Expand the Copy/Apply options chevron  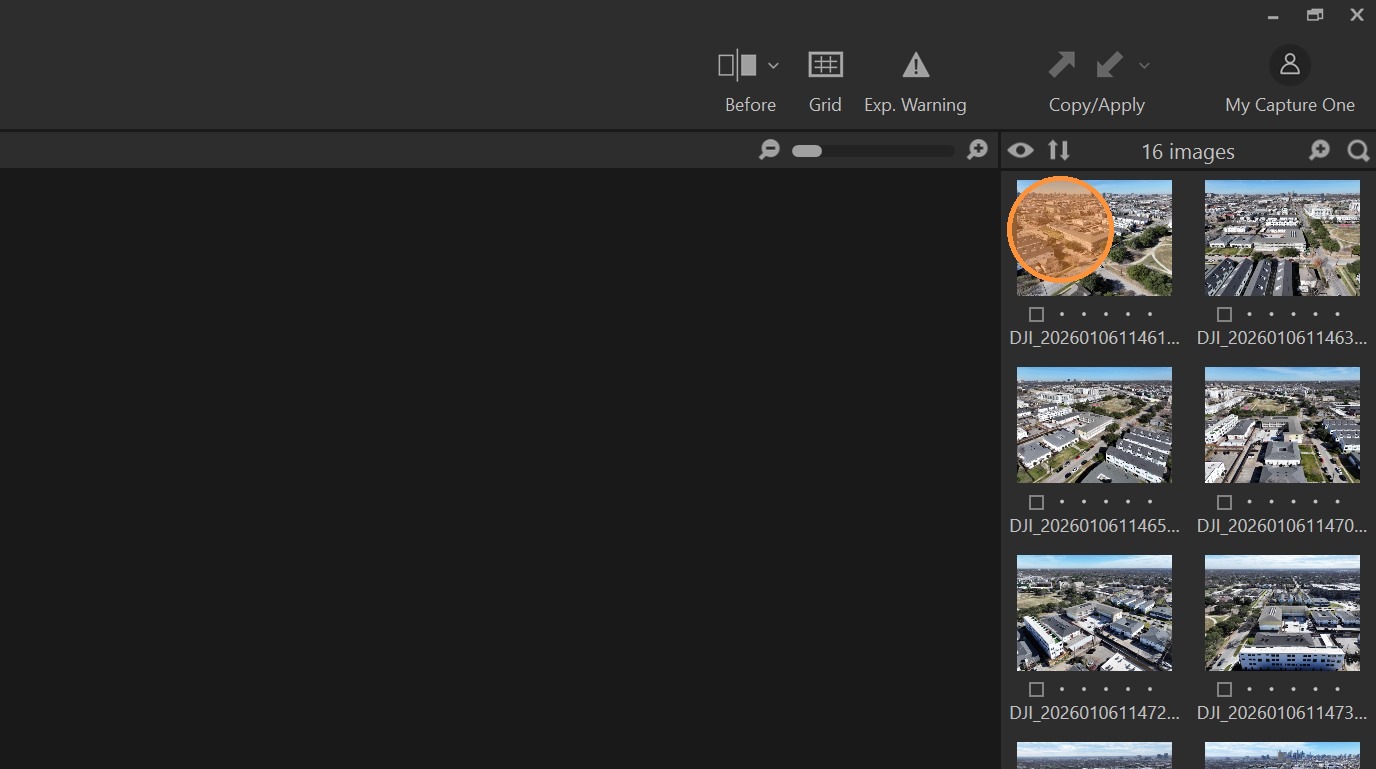1144,66
